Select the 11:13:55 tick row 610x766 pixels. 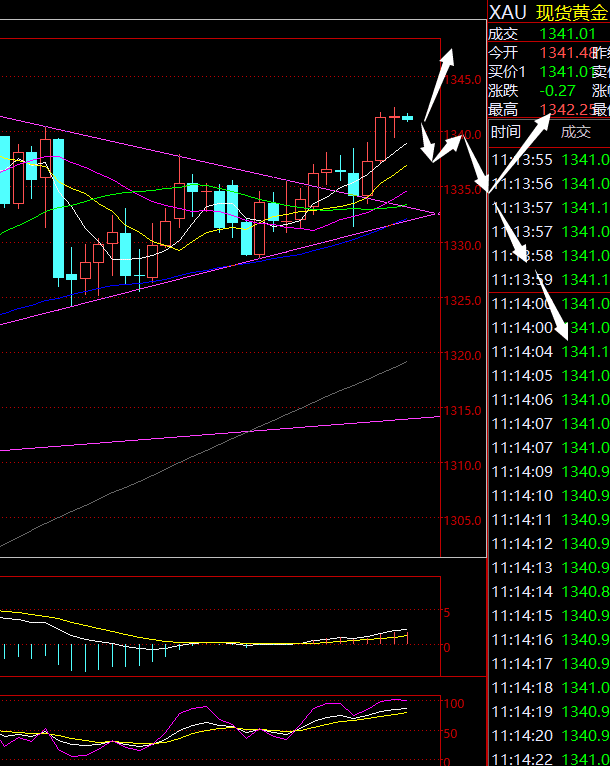(548, 160)
